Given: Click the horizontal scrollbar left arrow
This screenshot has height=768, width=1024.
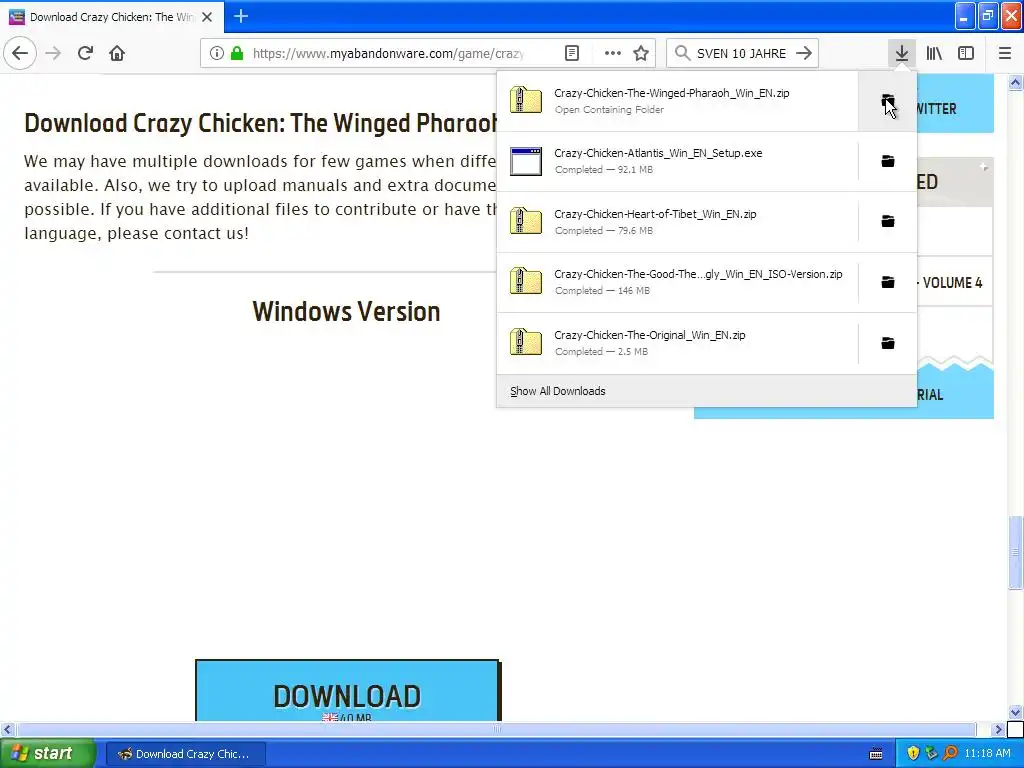Looking at the screenshot, I should tap(7, 729).
